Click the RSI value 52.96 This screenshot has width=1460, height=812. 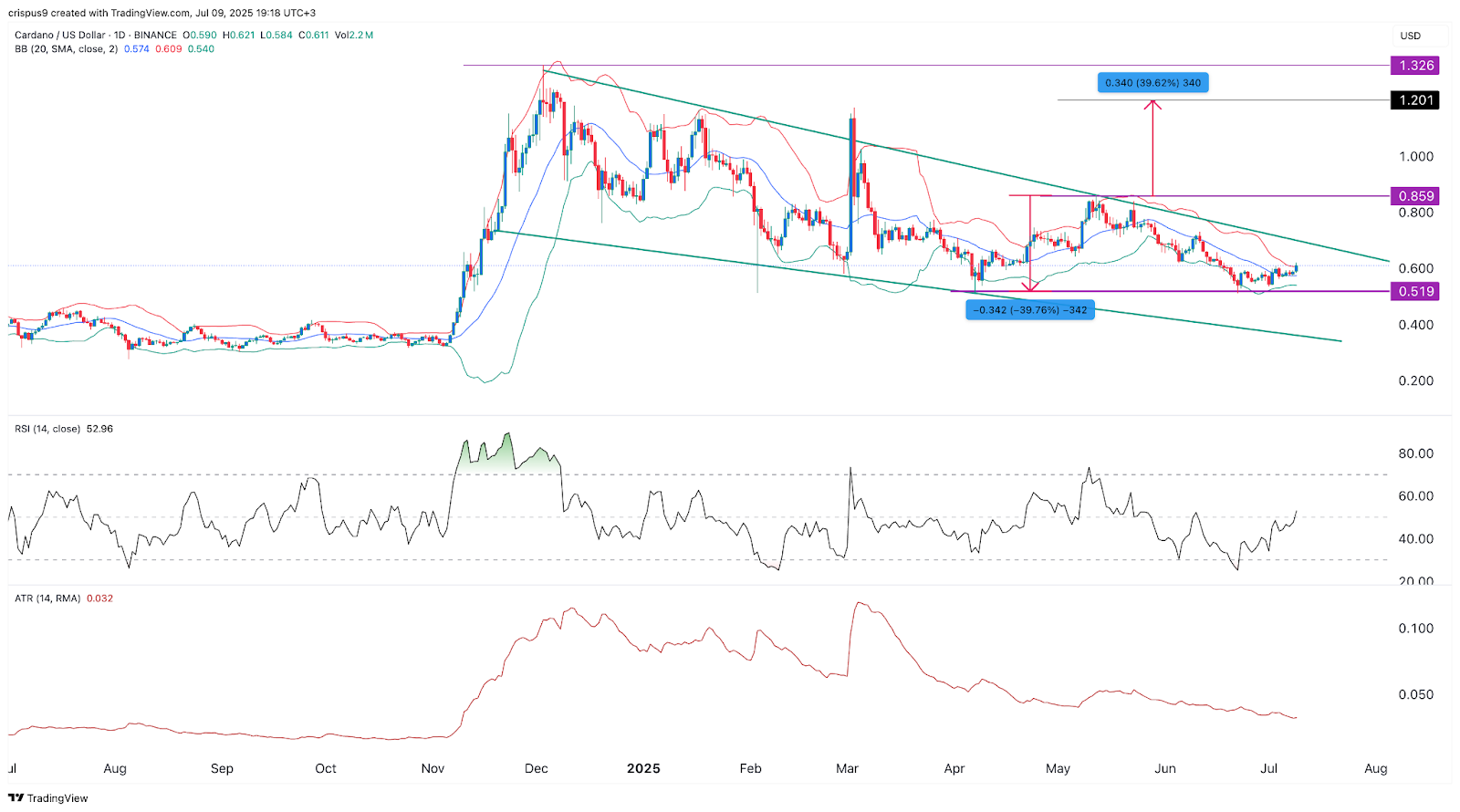click(x=99, y=429)
